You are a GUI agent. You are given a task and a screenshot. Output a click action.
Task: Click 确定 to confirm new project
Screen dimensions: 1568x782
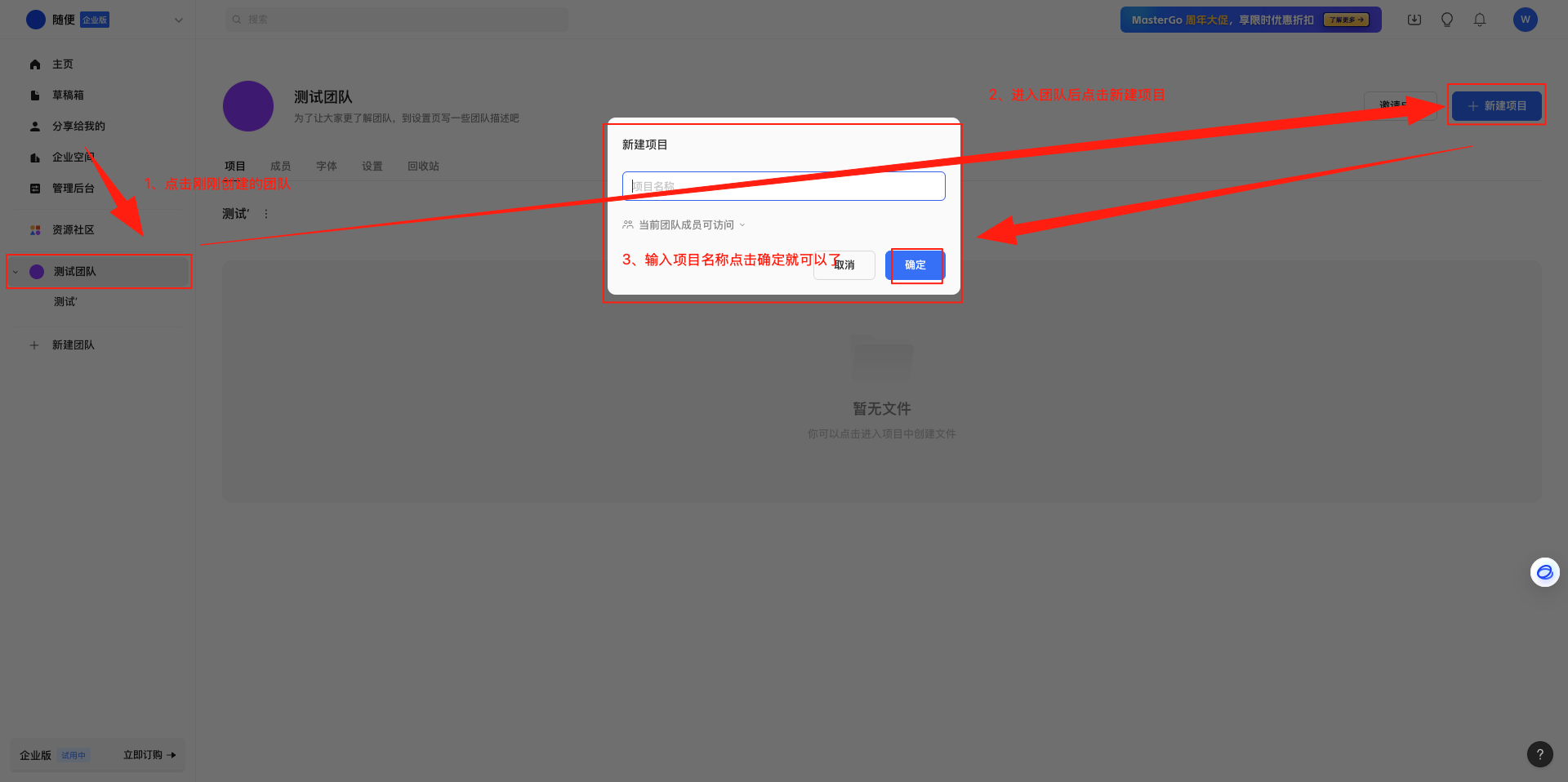pos(915,265)
